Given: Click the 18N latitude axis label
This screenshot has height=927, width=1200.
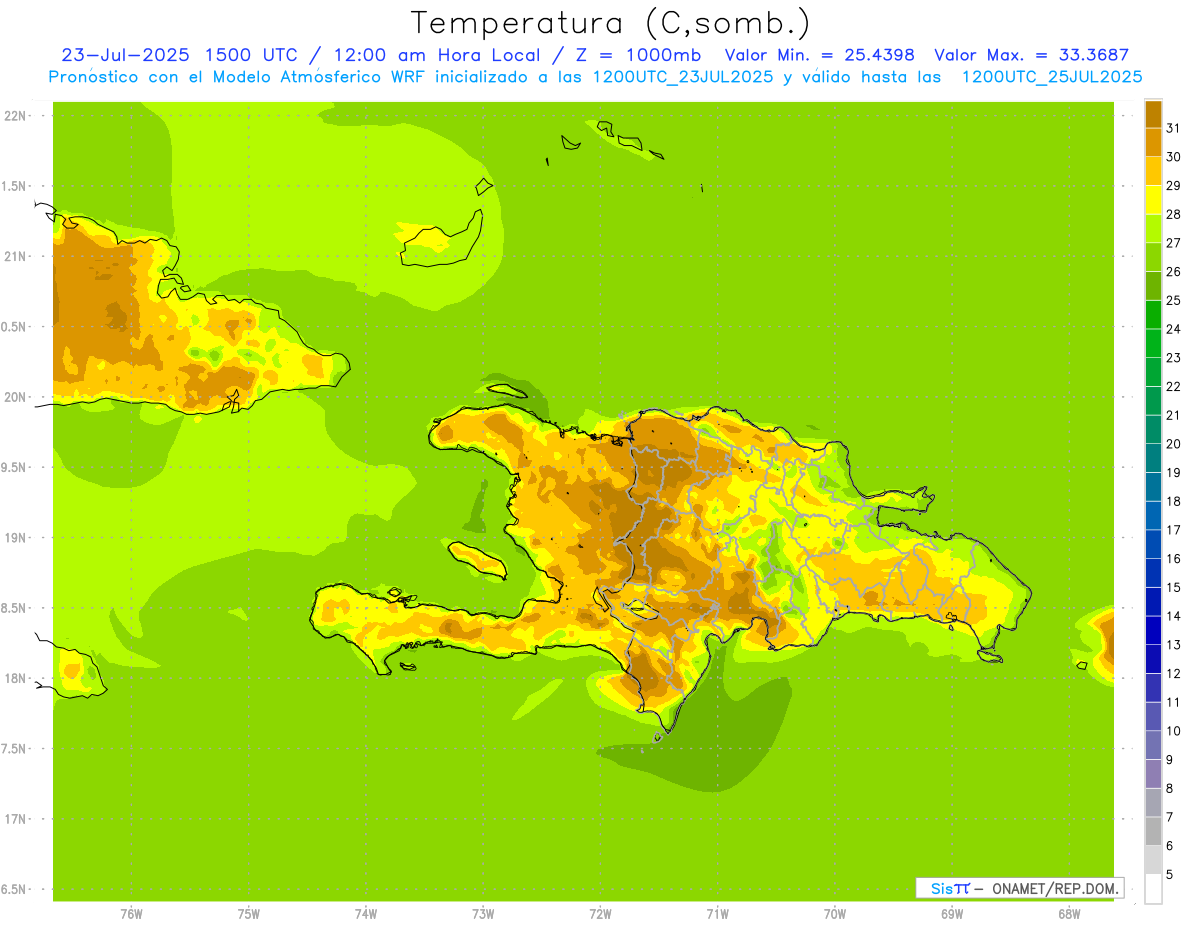Looking at the screenshot, I should click(15, 678).
